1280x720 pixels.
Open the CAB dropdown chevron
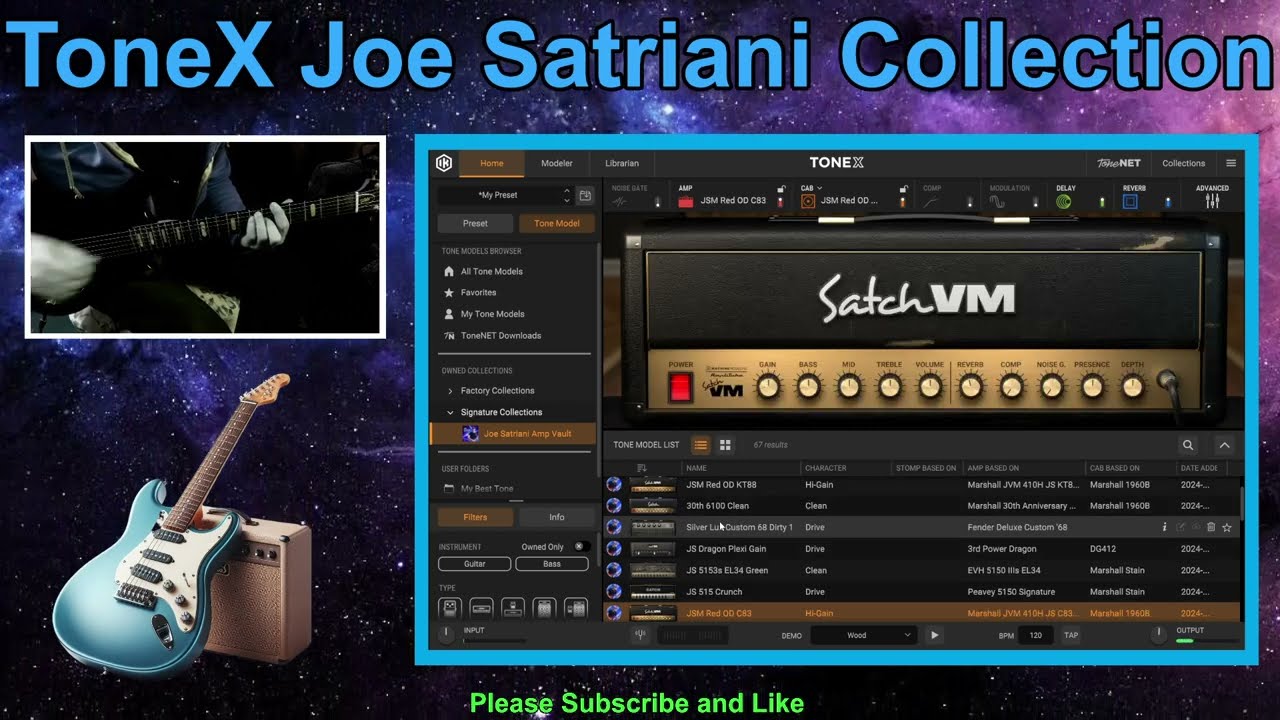(x=819, y=188)
